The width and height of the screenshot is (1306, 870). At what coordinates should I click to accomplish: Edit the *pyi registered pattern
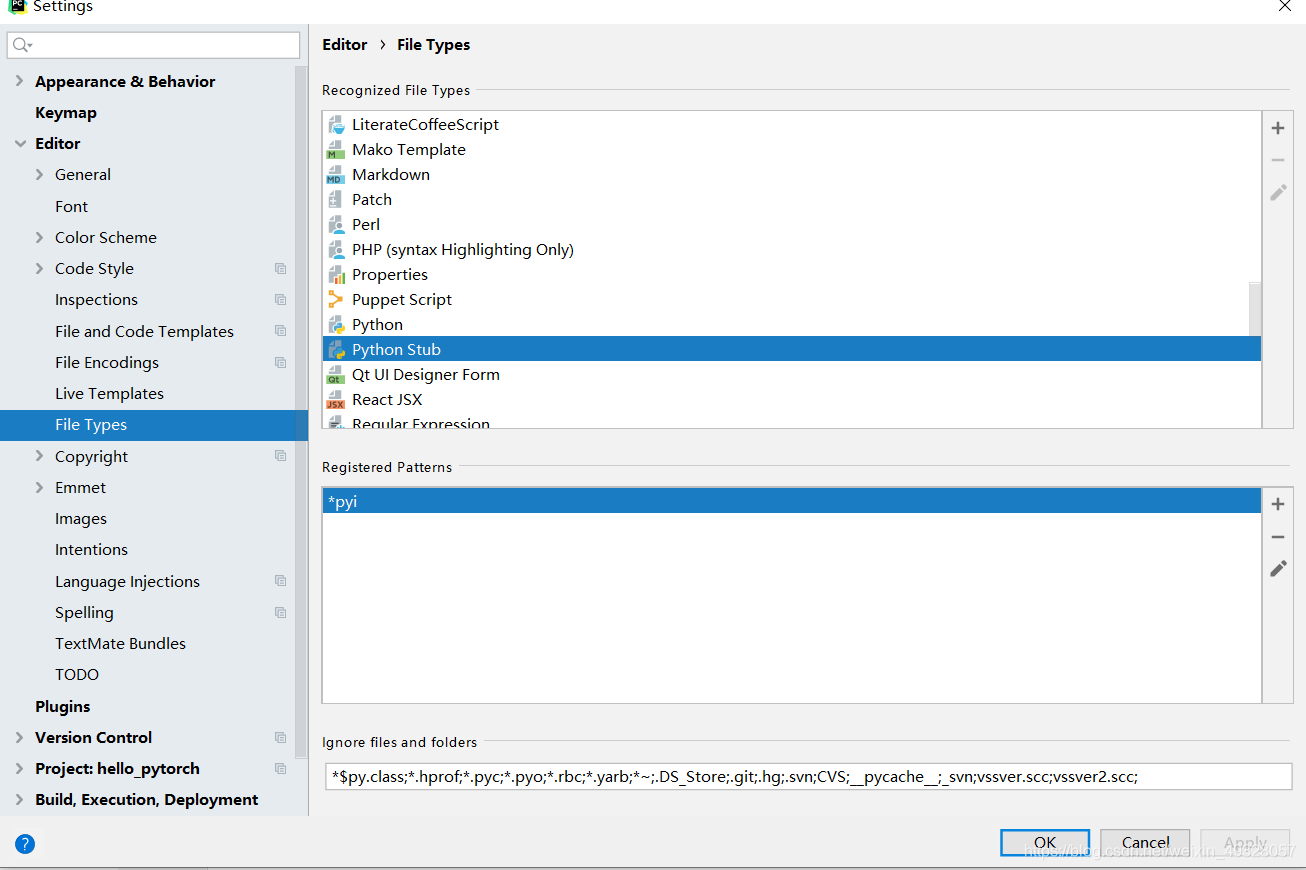pyautogui.click(x=1278, y=569)
